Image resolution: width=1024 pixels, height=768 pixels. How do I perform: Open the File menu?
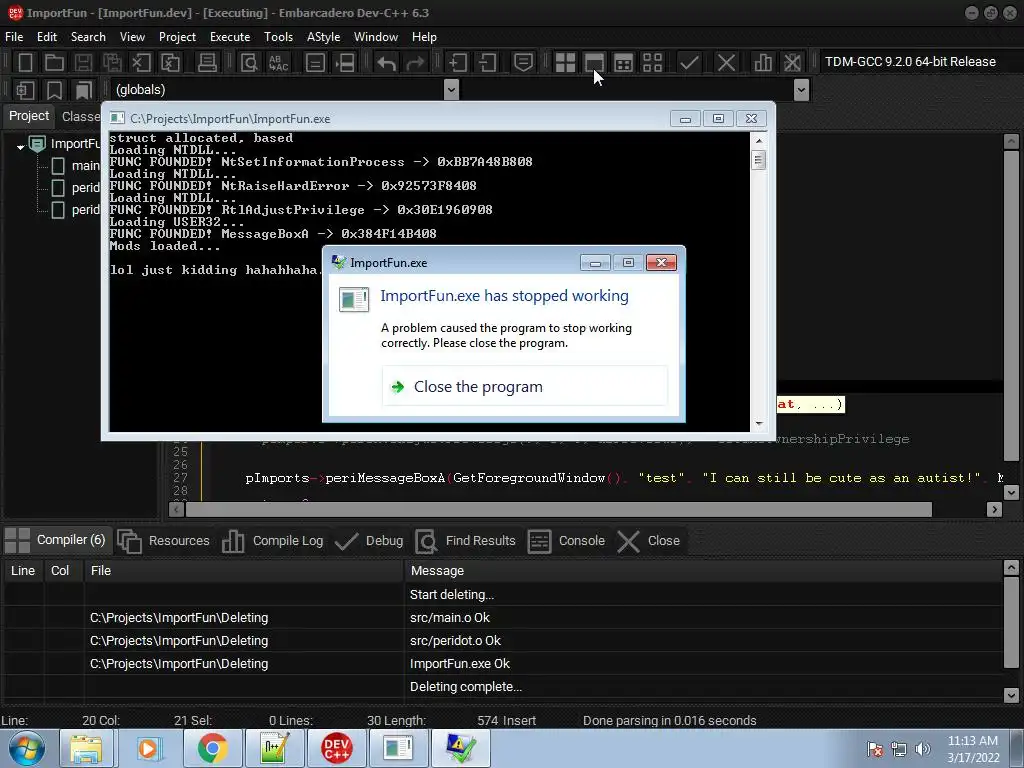tap(14, 37)
